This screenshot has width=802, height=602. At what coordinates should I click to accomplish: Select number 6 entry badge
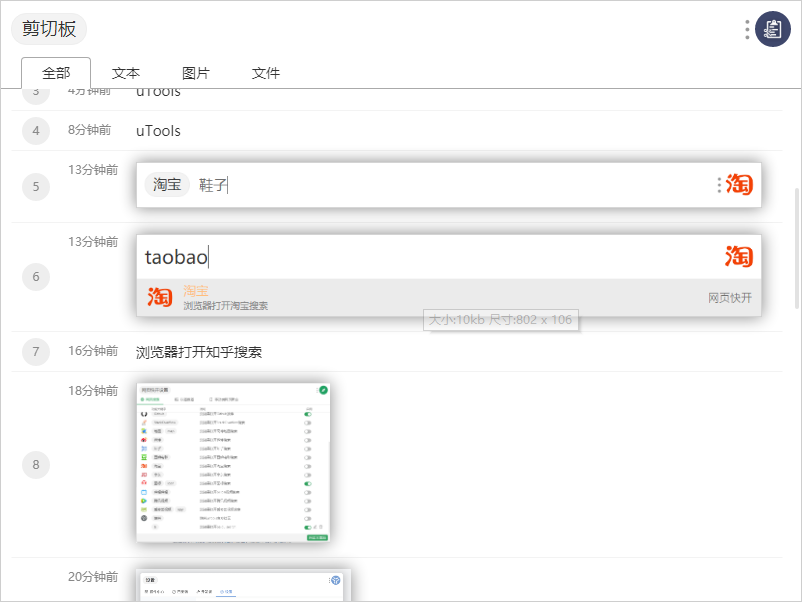[x=36, y=277]
